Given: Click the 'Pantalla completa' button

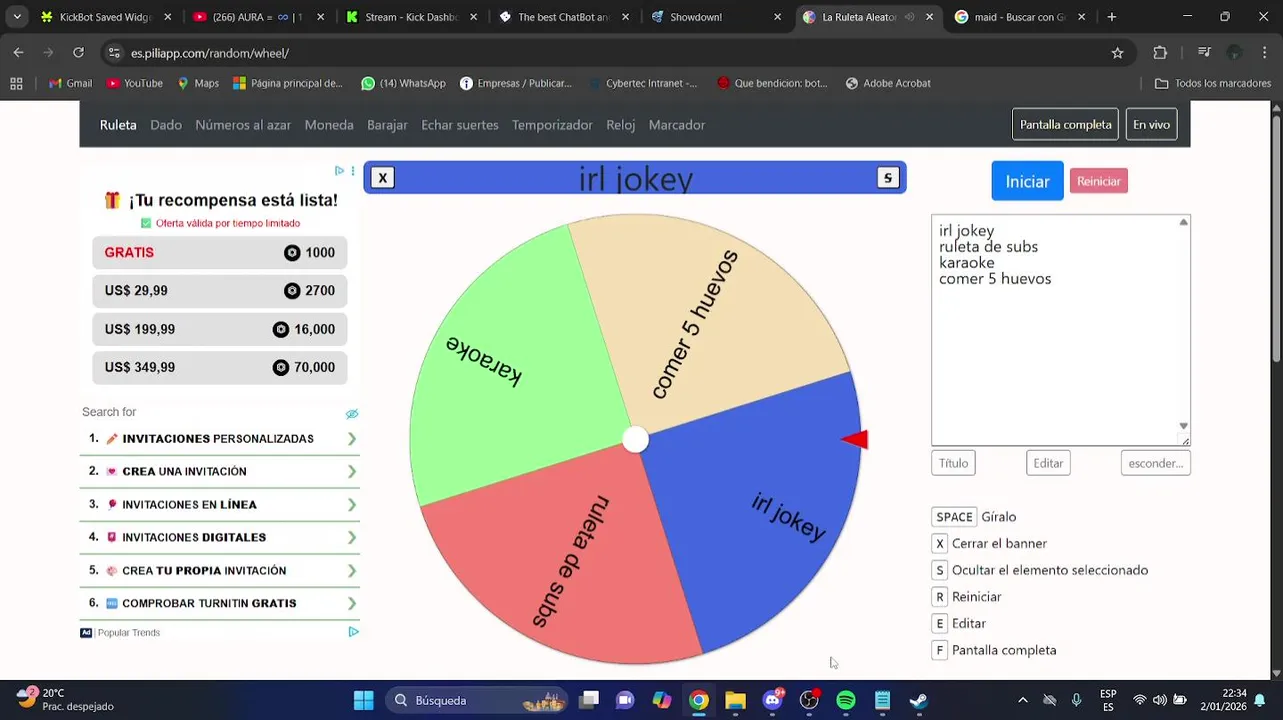Looking at the screenshot, I should point(1065,125).
